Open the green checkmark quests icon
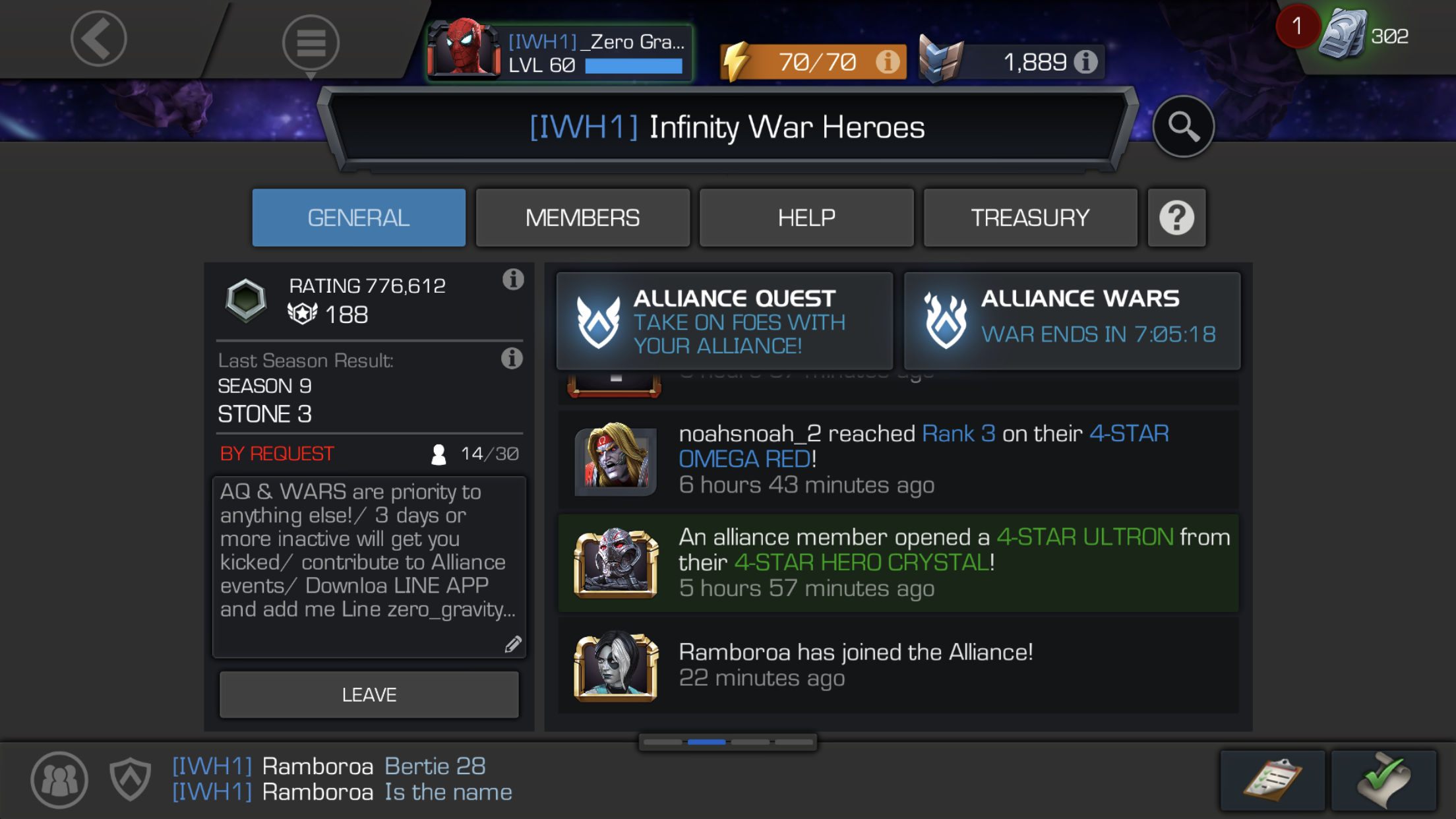 pos(1383,780)
